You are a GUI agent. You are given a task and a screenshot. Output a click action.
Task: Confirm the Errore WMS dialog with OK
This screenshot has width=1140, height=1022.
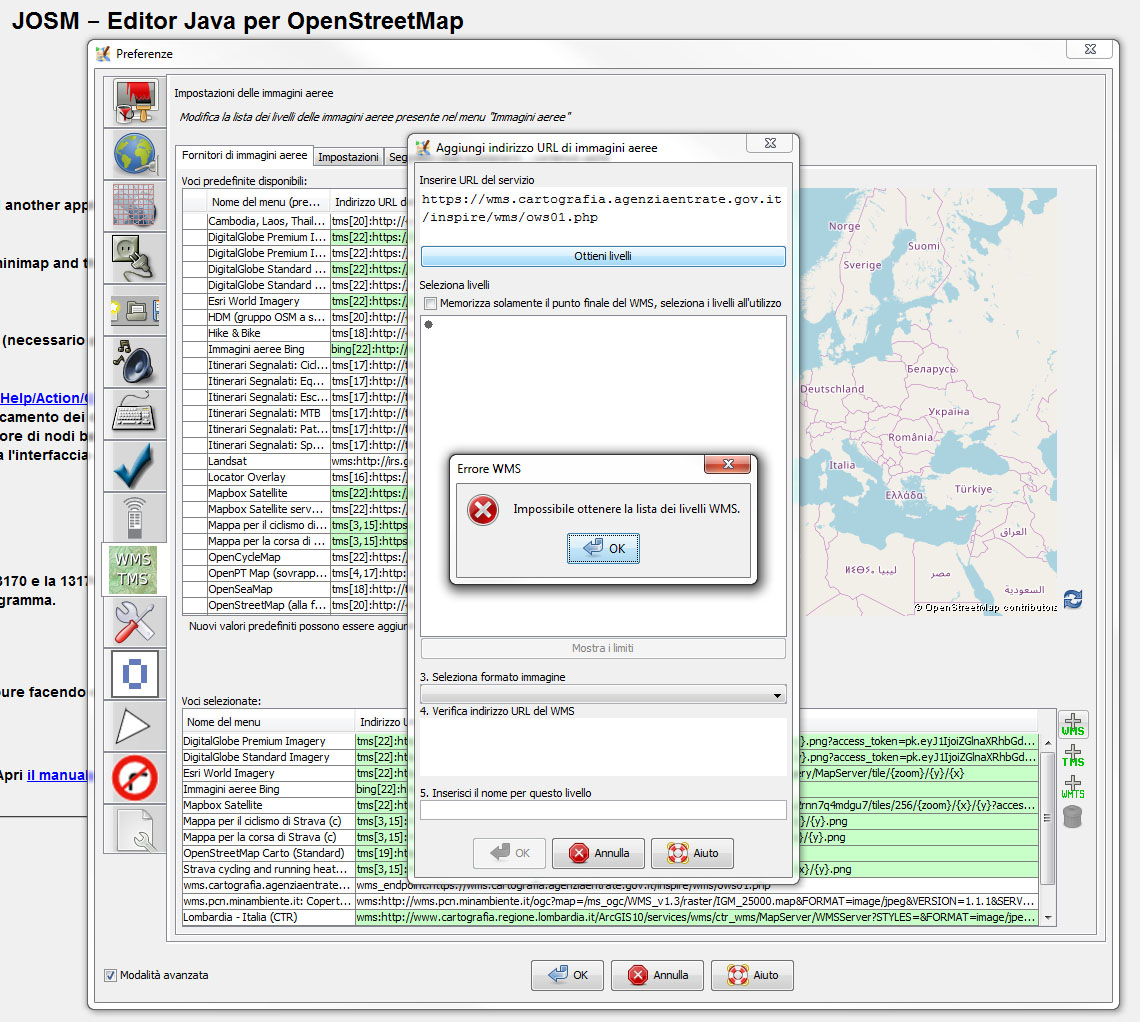603,549
